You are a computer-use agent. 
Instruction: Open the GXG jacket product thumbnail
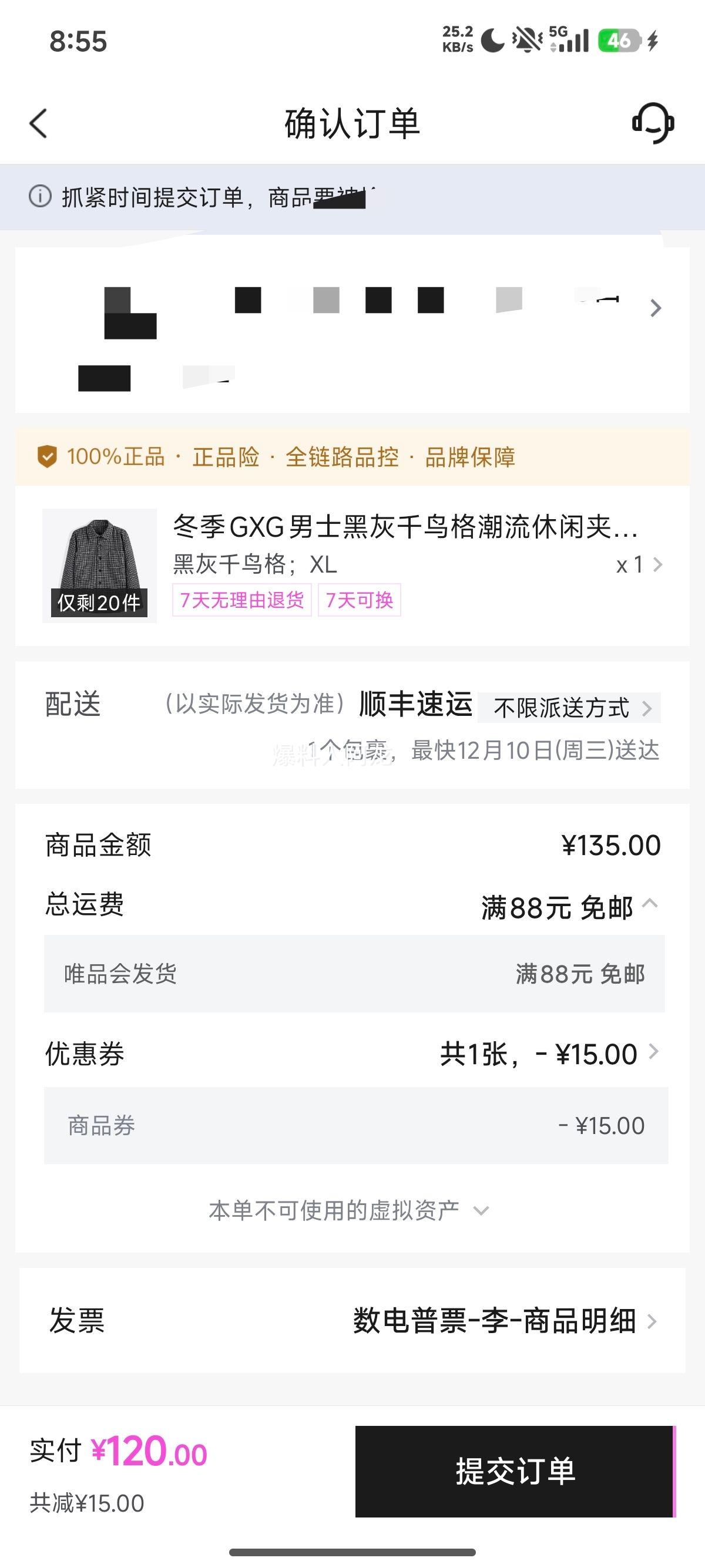[99, 565]
